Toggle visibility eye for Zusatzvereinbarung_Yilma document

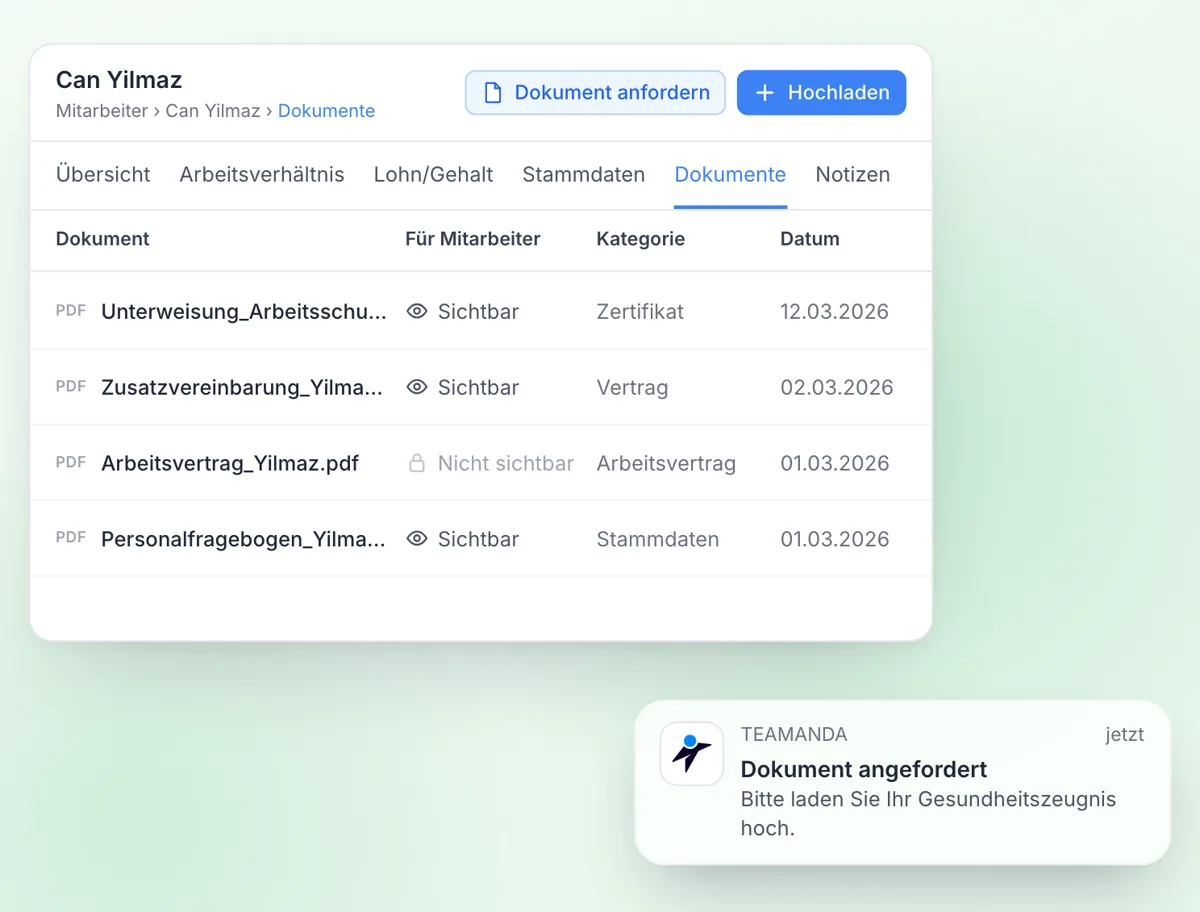(417, 388)
